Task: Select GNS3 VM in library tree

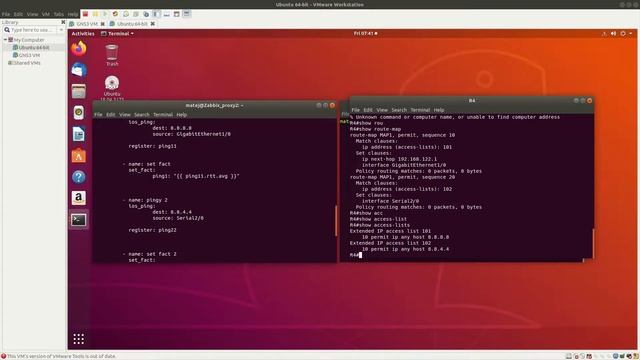Action: click(x=27, y=55)
